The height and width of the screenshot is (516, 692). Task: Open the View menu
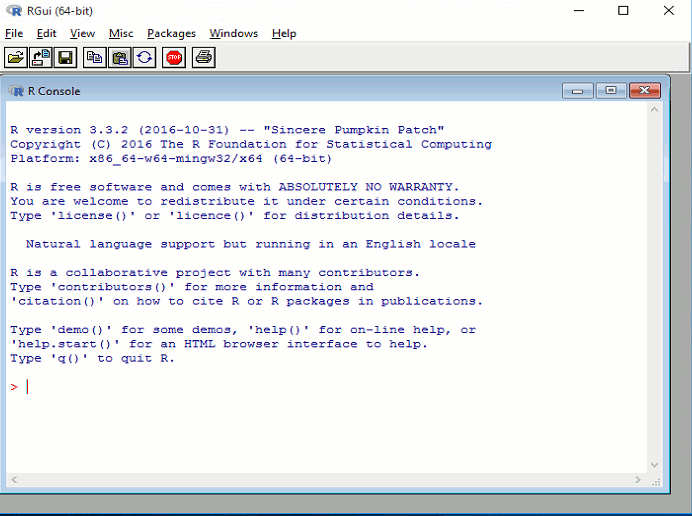pyautogui.click(x=82, y=34)
